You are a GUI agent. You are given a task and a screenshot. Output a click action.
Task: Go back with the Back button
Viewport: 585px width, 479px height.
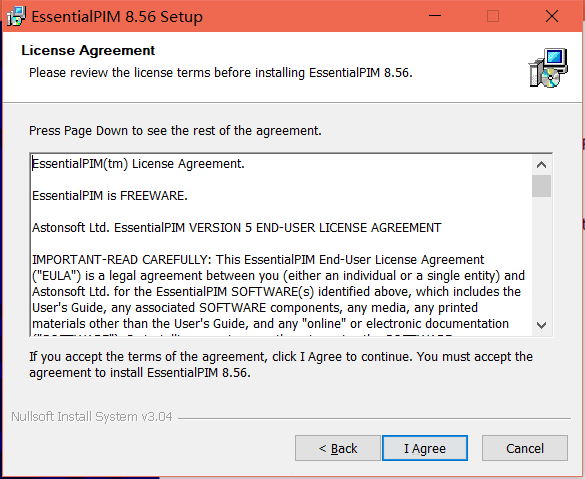[338, 448]
